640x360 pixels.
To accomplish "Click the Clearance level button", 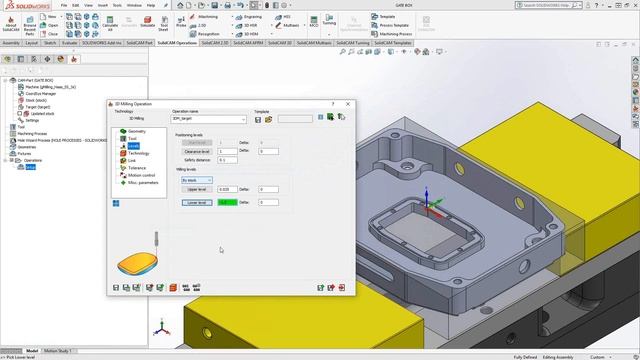I will (197, 151).
